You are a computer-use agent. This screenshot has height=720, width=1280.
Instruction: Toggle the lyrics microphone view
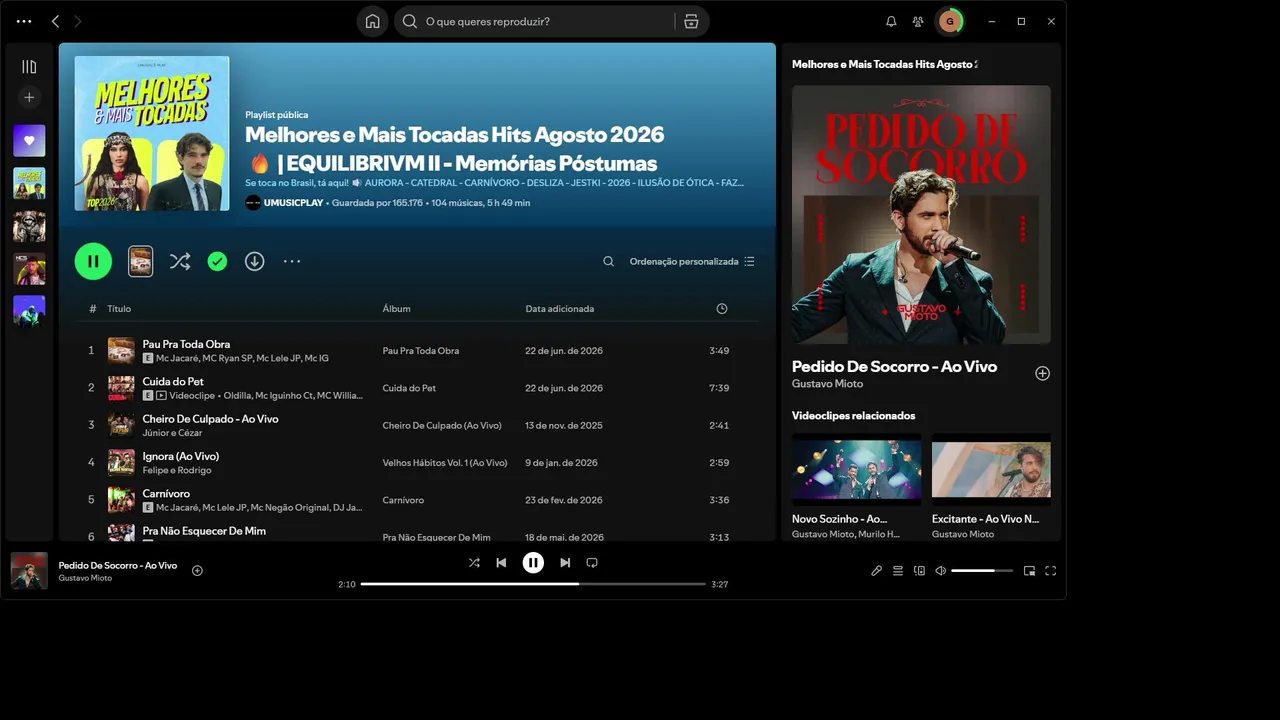(876, 571)
